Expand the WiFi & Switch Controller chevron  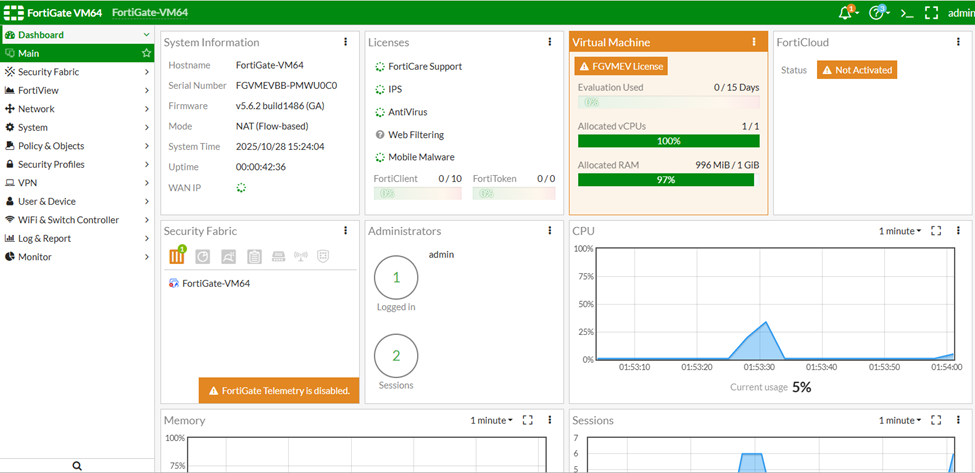(147, 220)
